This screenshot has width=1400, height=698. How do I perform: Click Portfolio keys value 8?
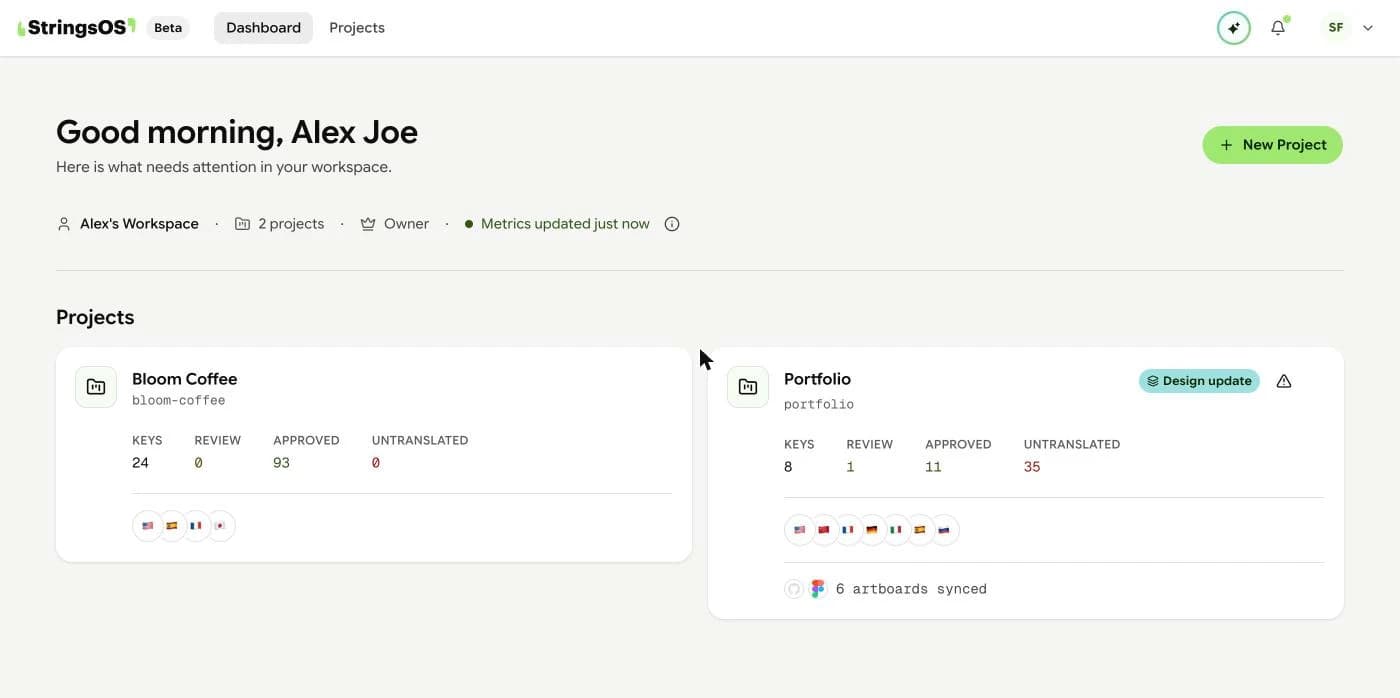tap(788, 467)
